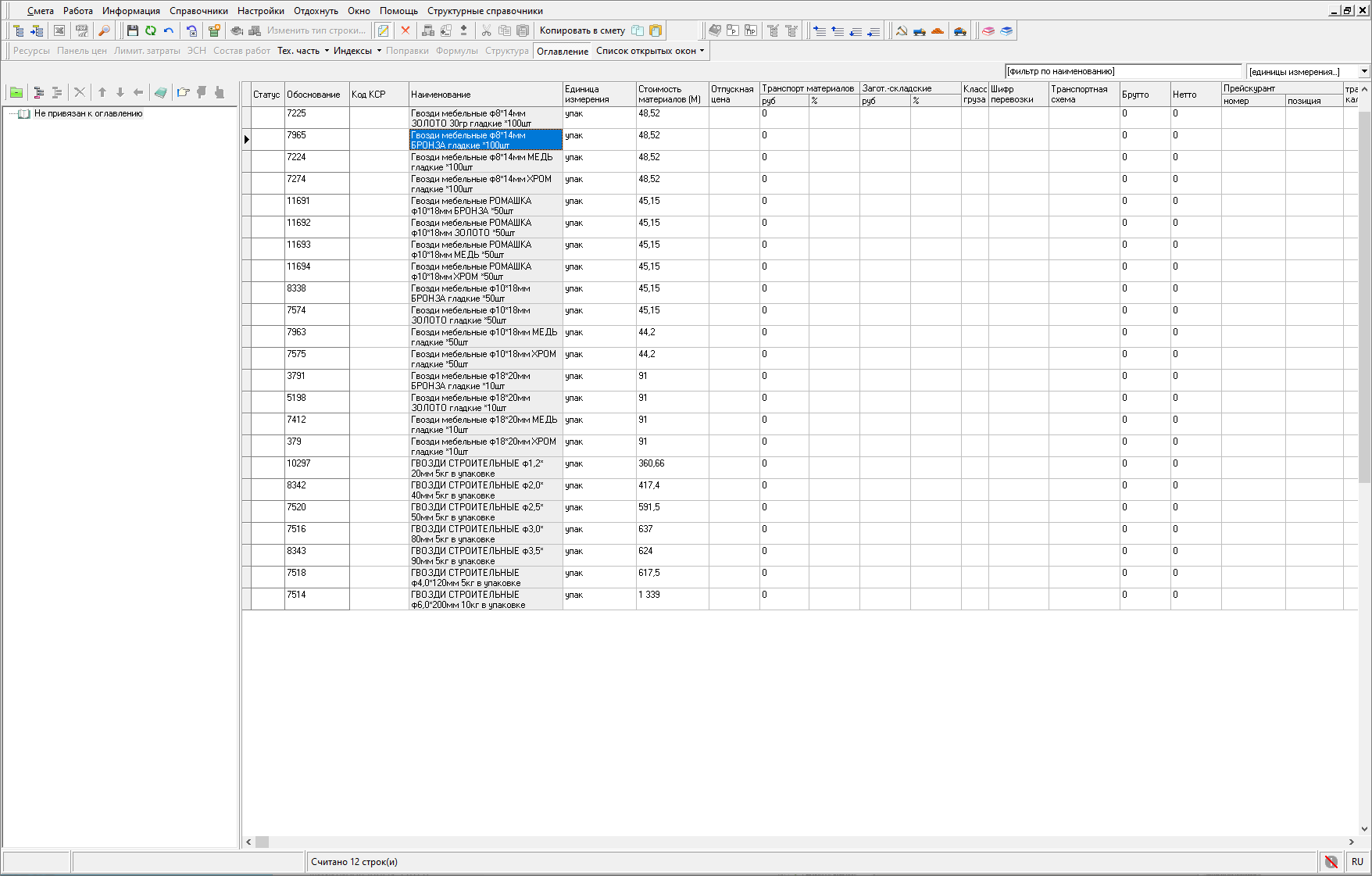Click the pointing hand icon in left panel
1372x876 pixels.
[183, 92]
